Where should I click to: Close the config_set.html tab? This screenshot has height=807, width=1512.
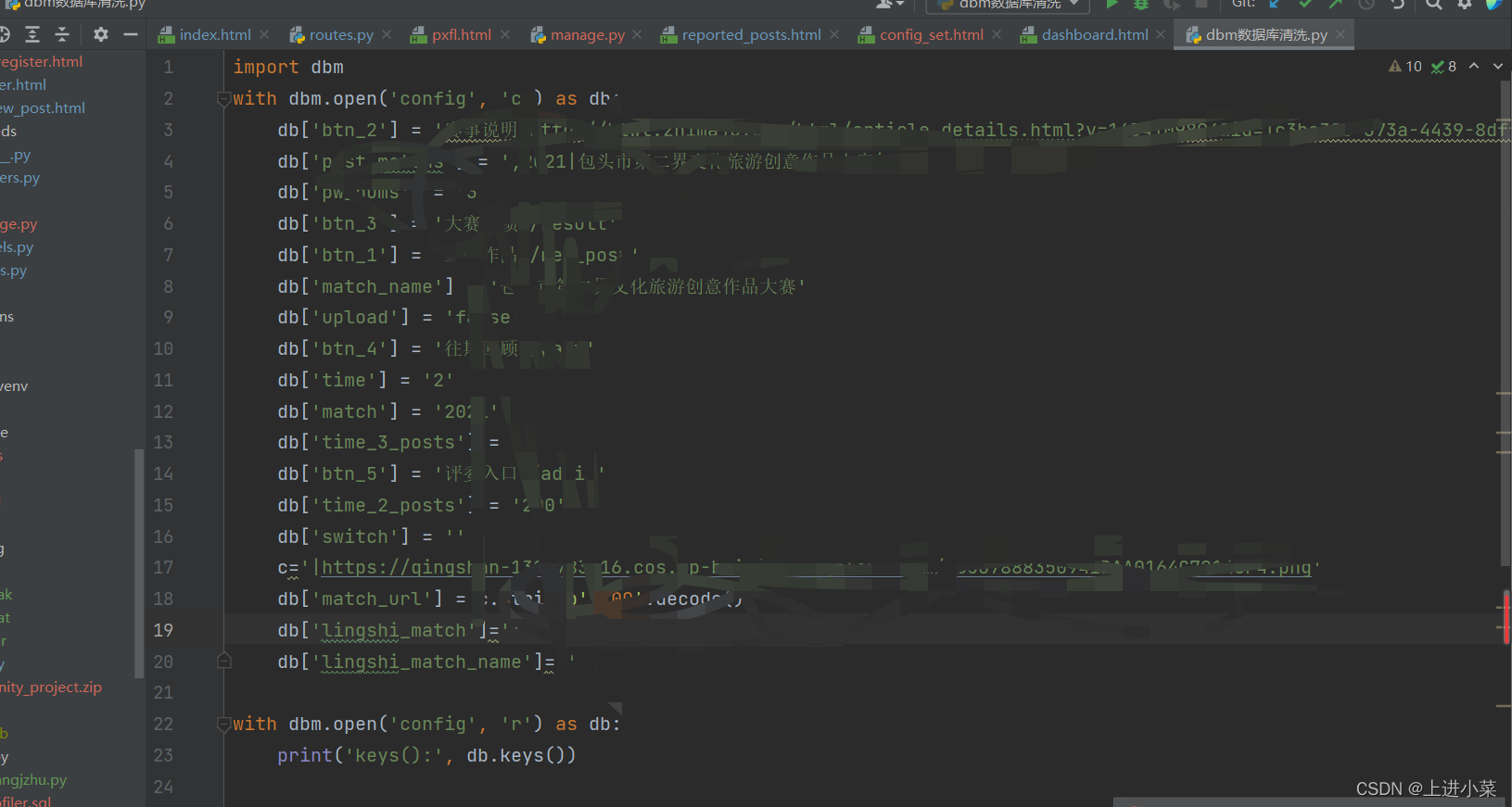click(997, 34)
